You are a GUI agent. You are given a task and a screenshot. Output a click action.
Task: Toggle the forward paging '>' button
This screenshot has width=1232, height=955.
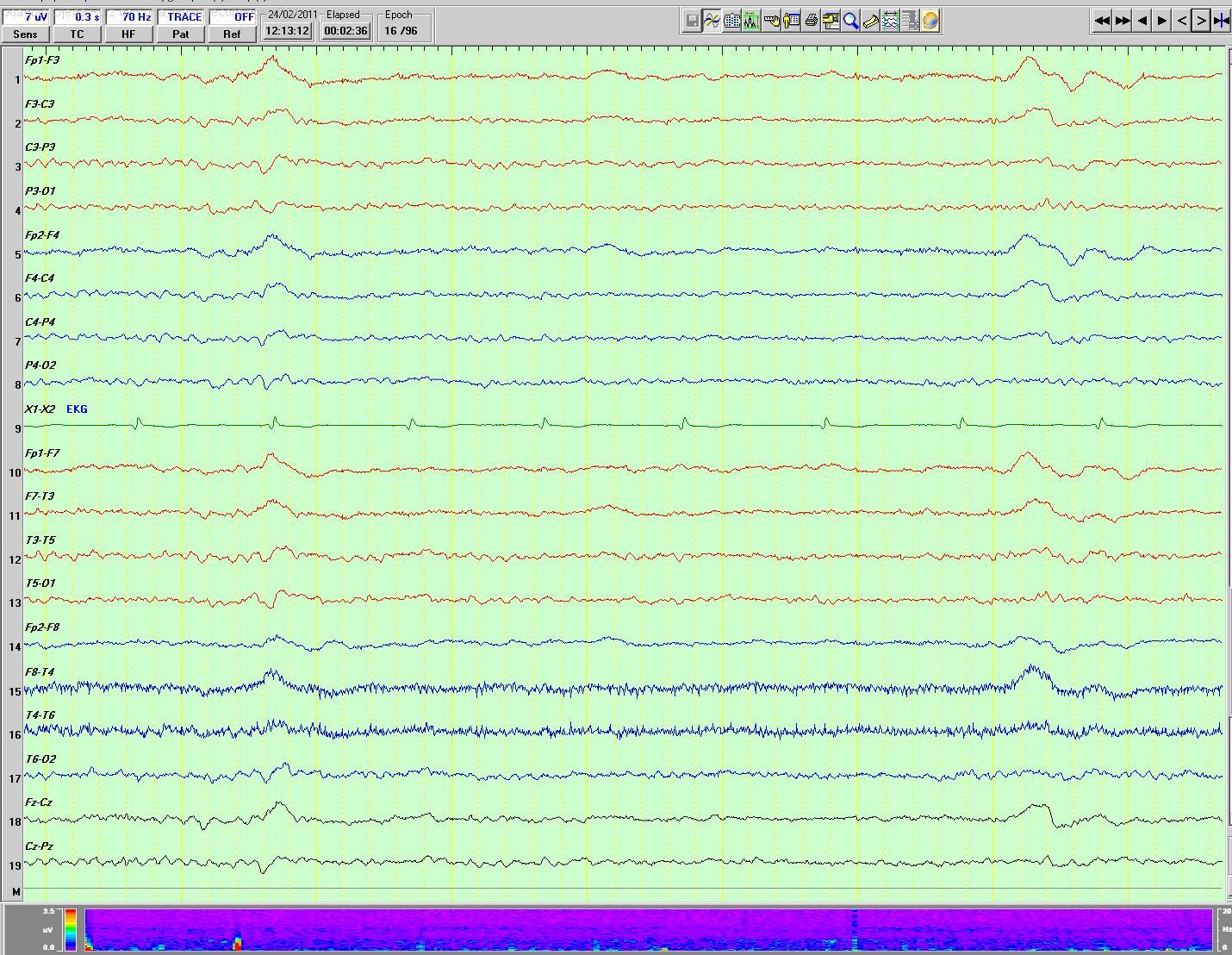[1201, 22]
